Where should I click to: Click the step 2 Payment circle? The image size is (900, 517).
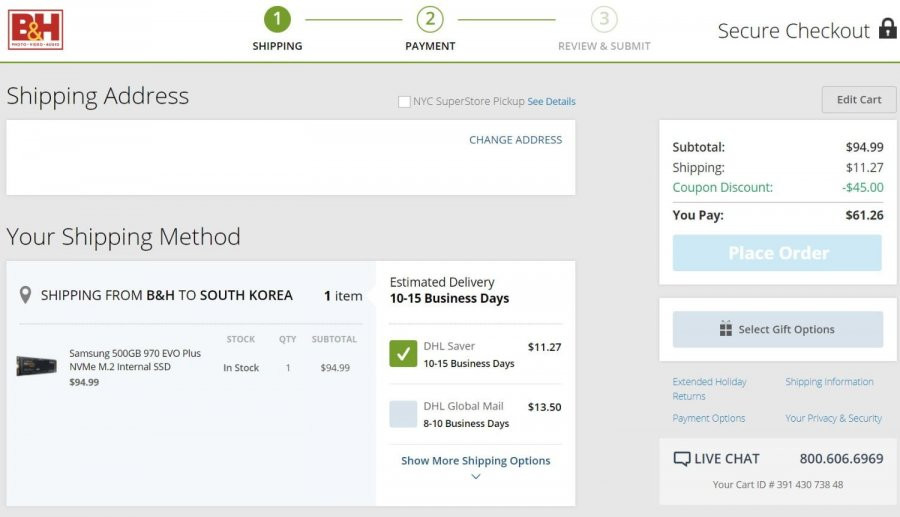click(x=430, y=19)
